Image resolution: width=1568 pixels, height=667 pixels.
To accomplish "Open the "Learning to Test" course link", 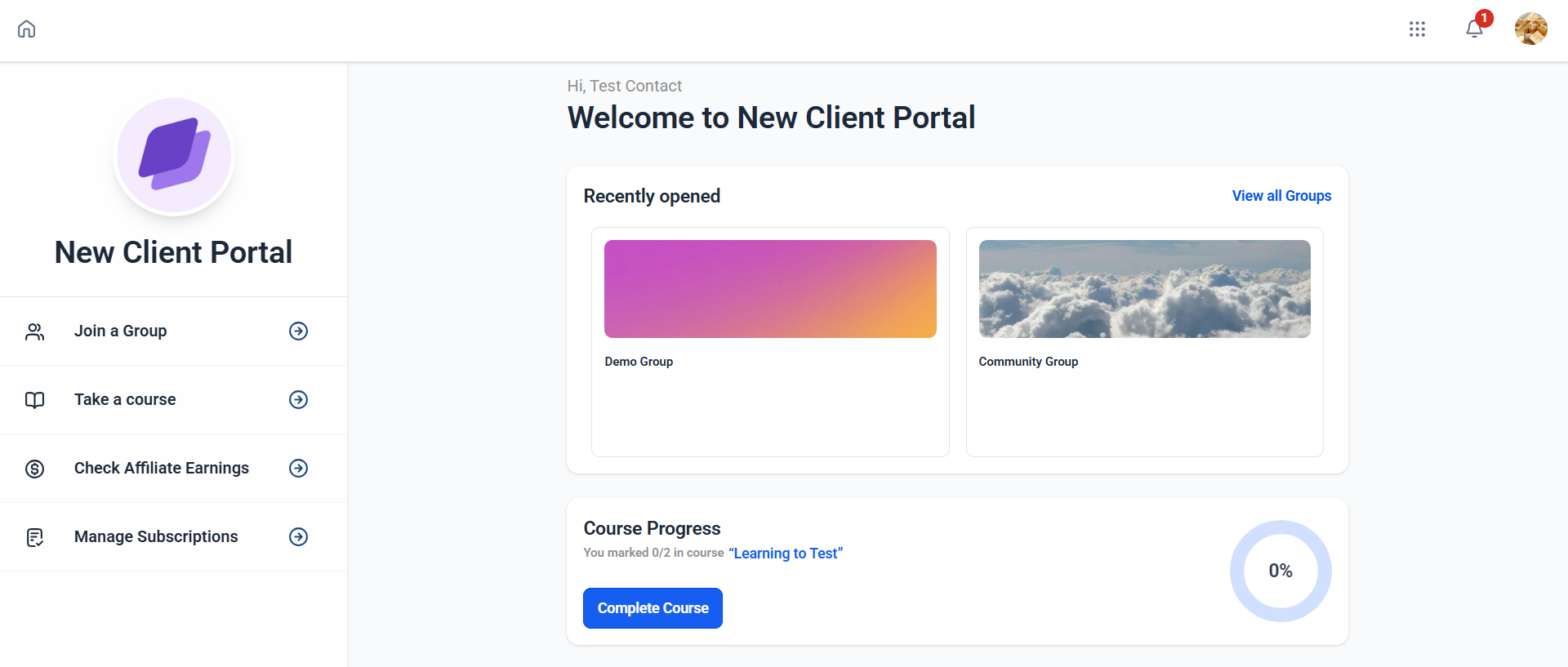I will coord(785,554).
